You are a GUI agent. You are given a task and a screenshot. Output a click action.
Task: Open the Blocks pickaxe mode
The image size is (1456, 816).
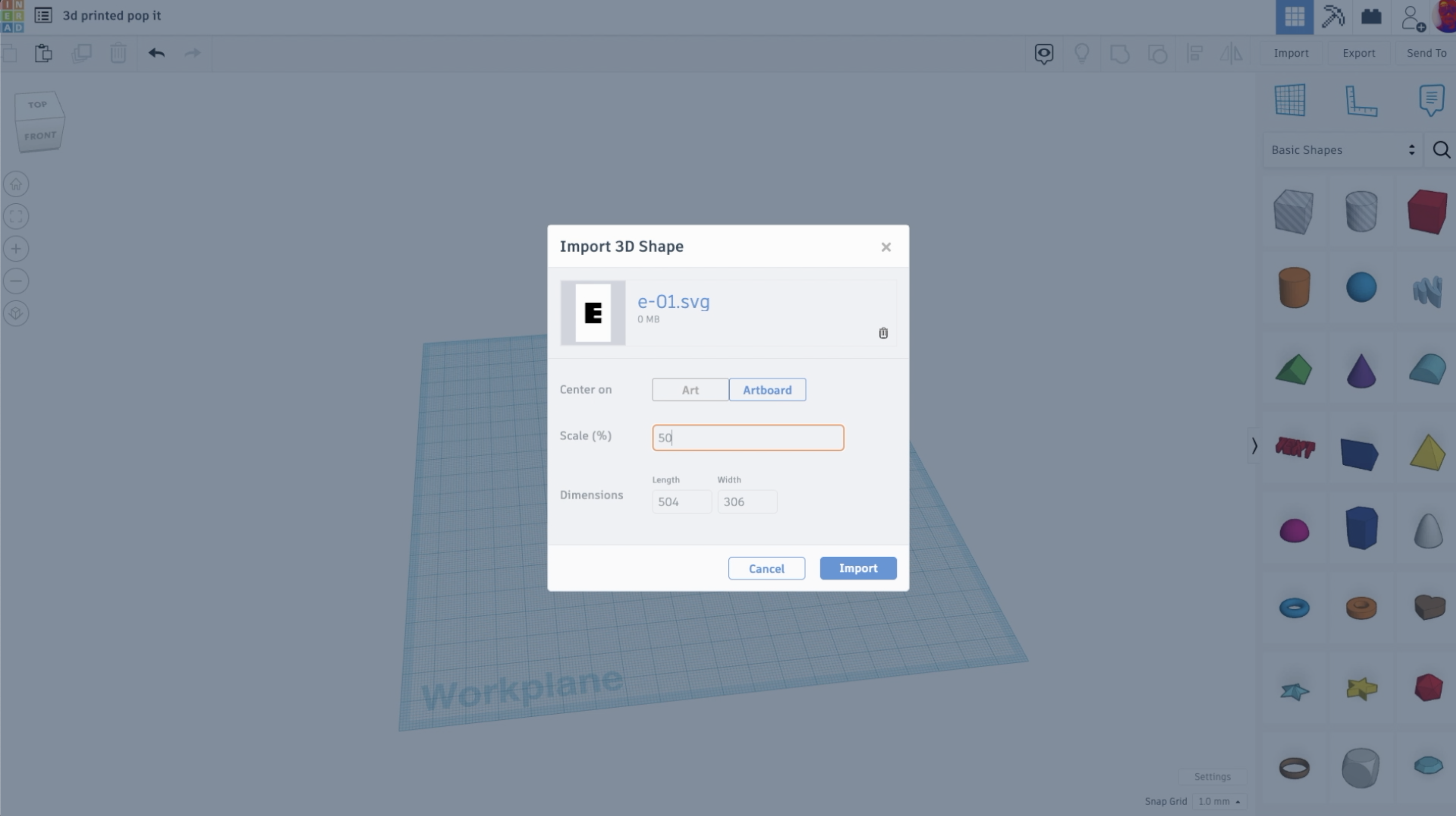coord(1333,17)
